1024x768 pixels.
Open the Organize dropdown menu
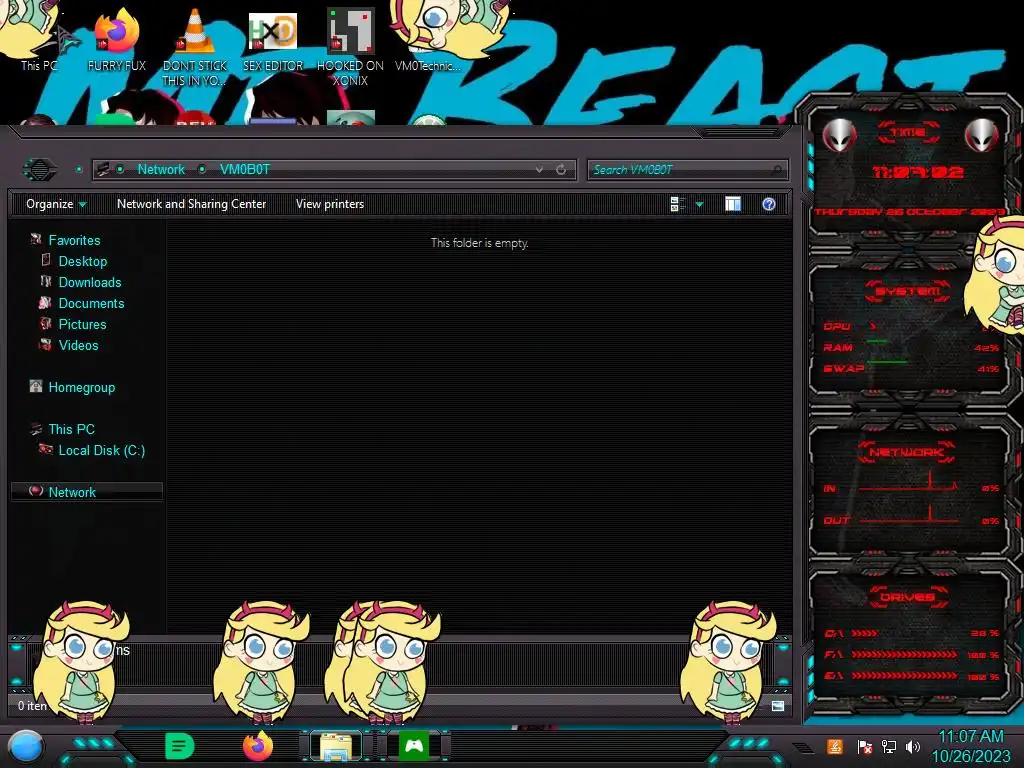[x=56, y=204]
